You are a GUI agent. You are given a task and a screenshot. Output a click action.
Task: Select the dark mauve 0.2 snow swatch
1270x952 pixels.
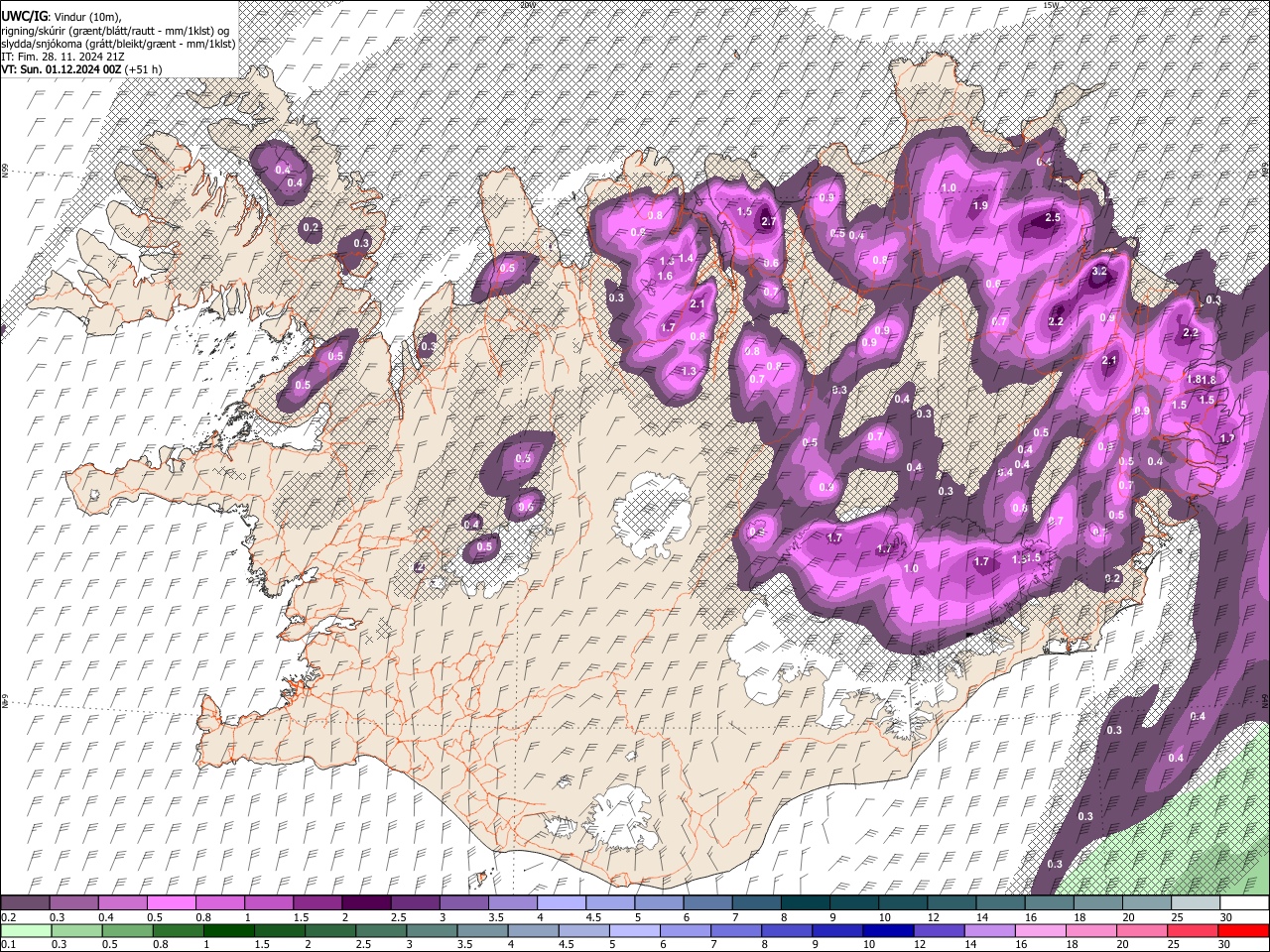pyautogui.click(x=25, y=902)
